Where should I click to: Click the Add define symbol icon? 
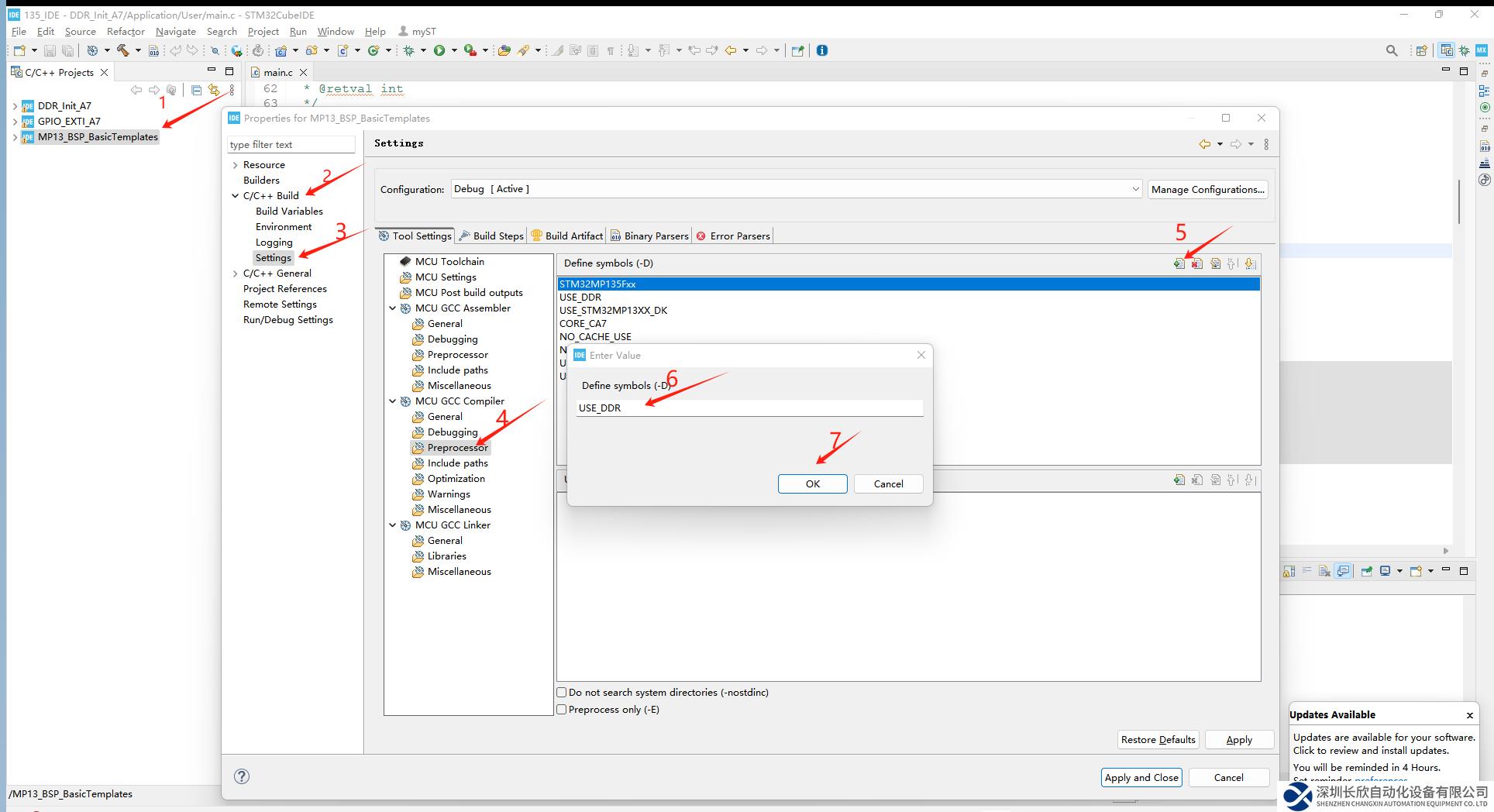pyautogui.click(x=1179, y=263)
